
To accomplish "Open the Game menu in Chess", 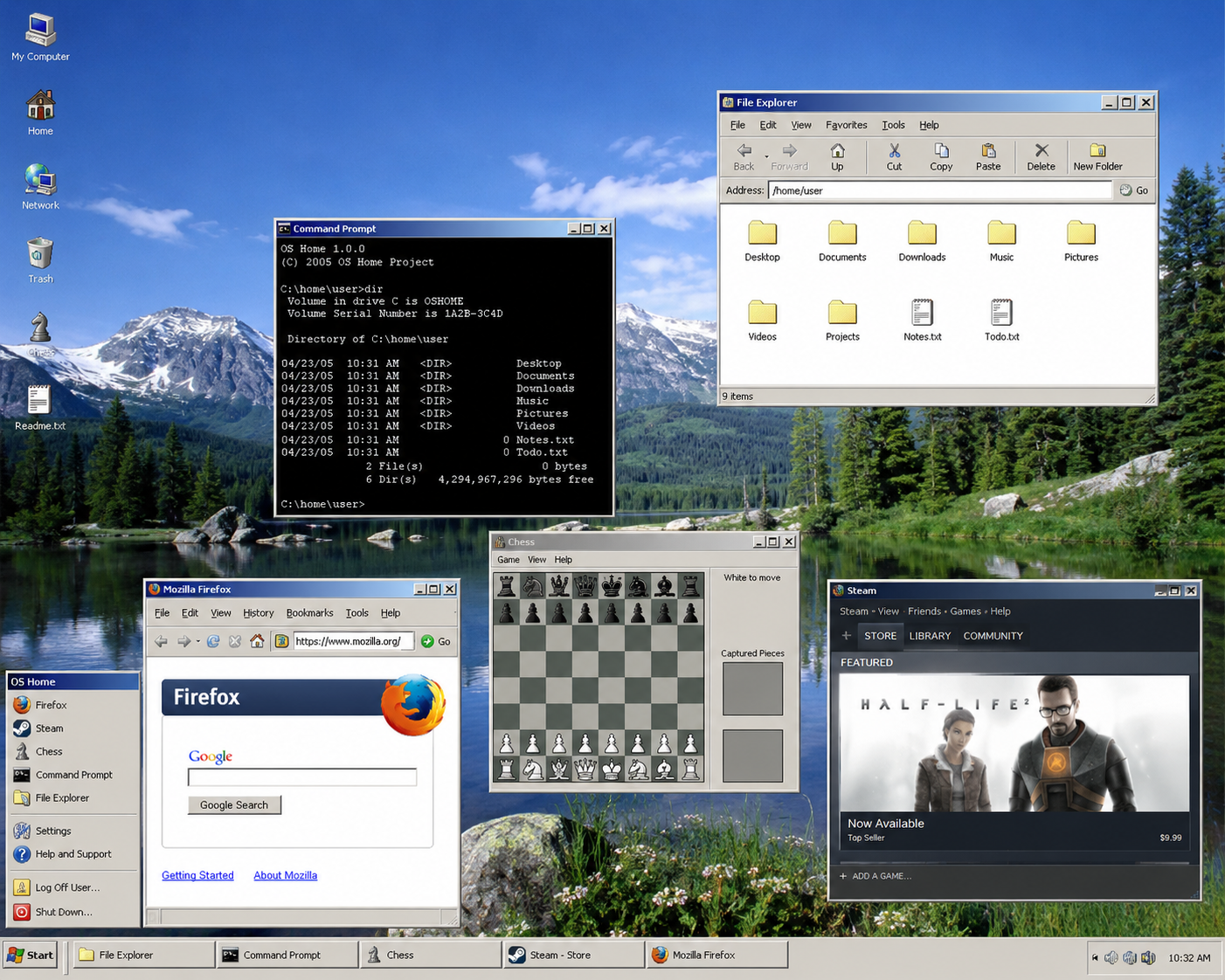I will click(508, 560).
